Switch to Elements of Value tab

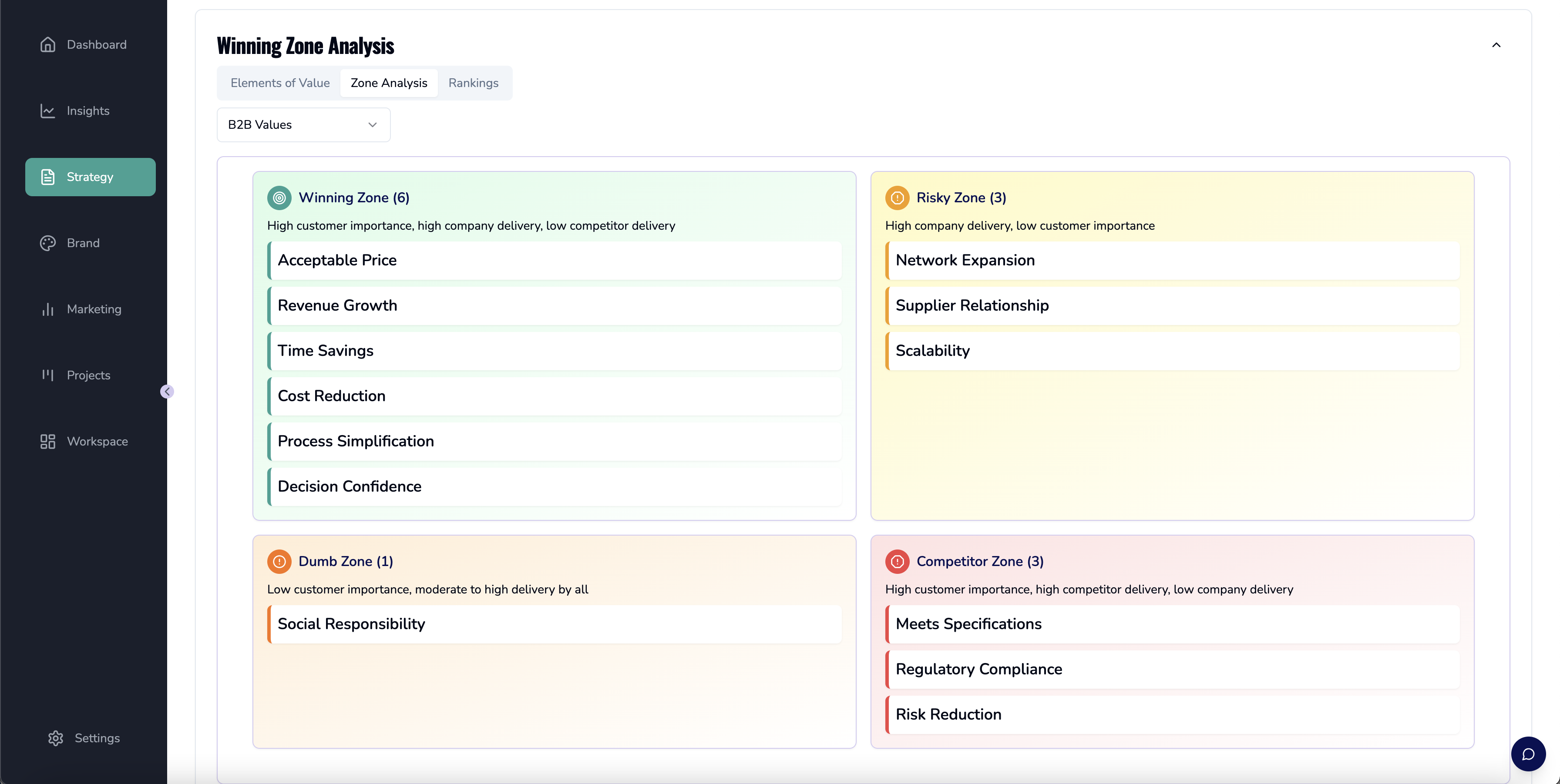pyautogui.click(x=280, y=83)
